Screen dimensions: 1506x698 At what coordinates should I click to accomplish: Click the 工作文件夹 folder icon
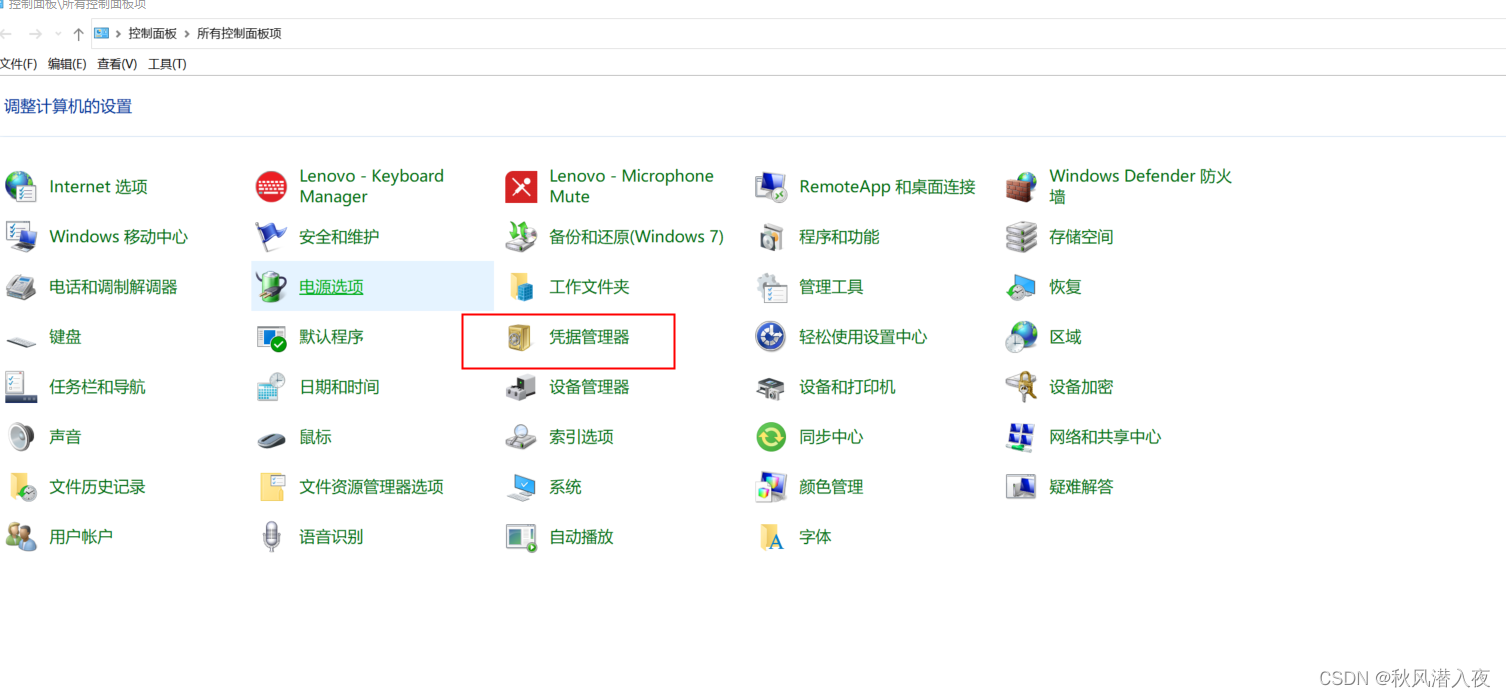coord(521,286)
